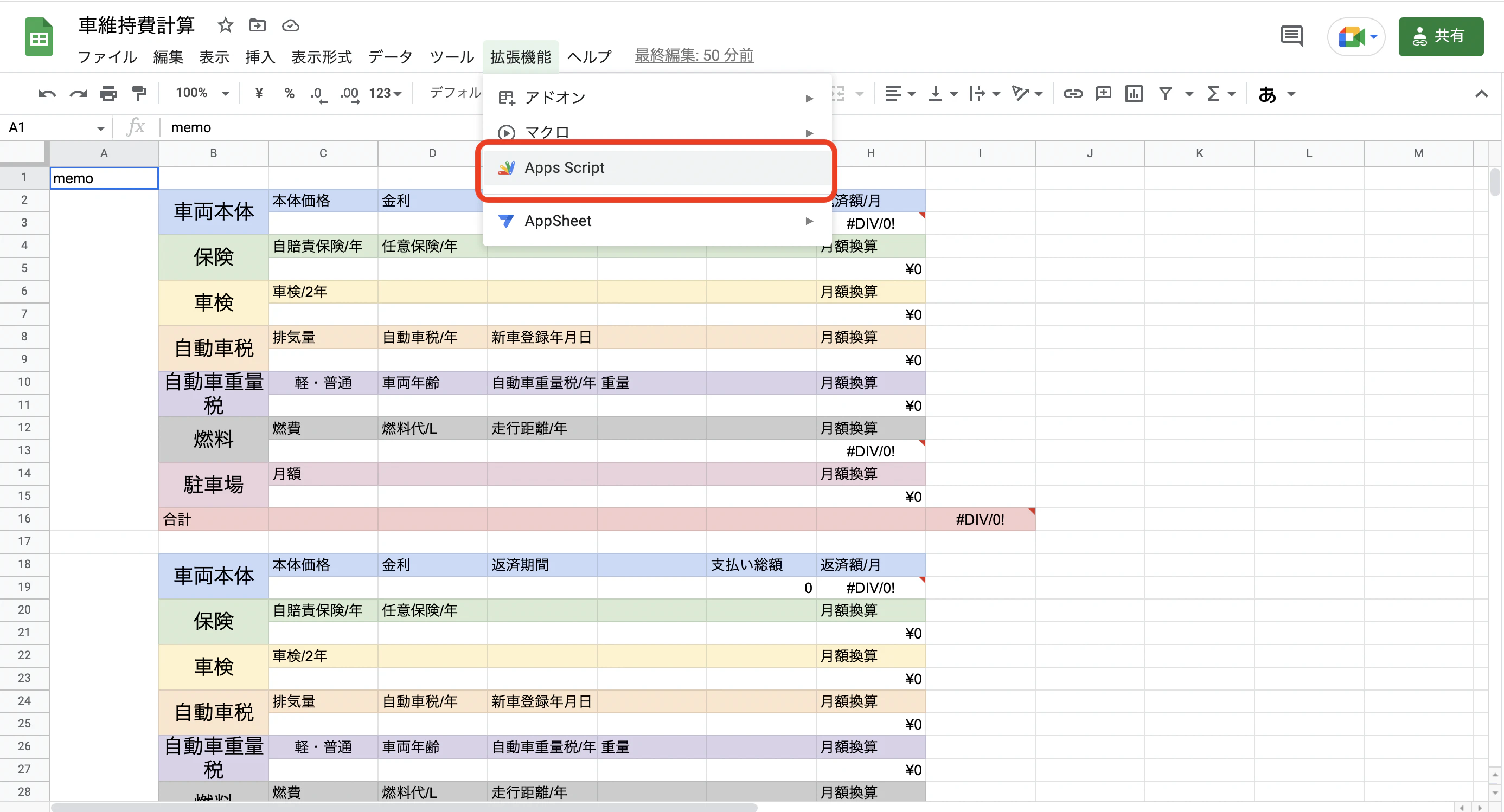The image size is (1504, 812).
Task: Click the Google Sheets home icon
Action: pos(39,38)
